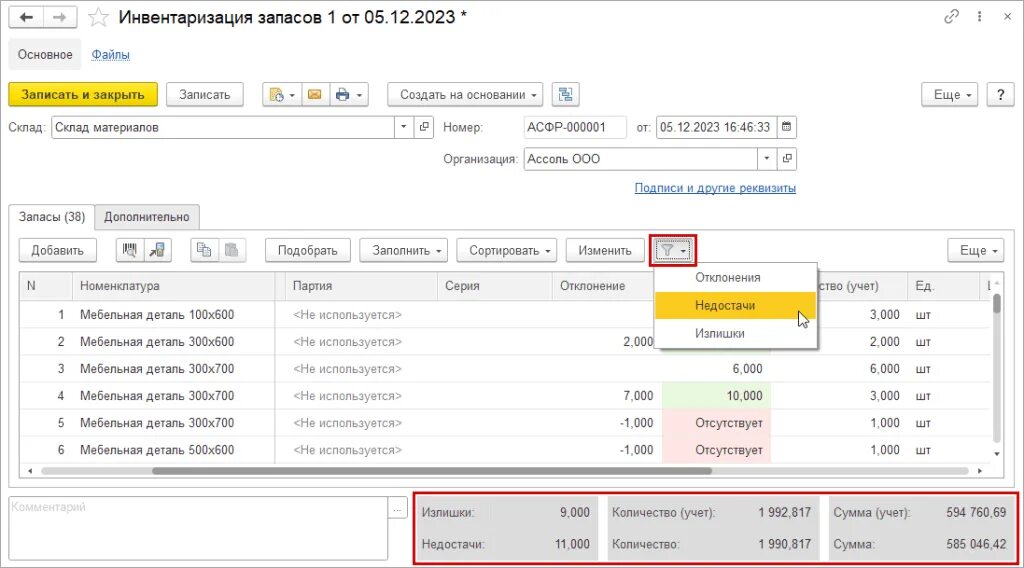Click the printer icon
Screen dimensions: 1024x568
coord(342,95)
